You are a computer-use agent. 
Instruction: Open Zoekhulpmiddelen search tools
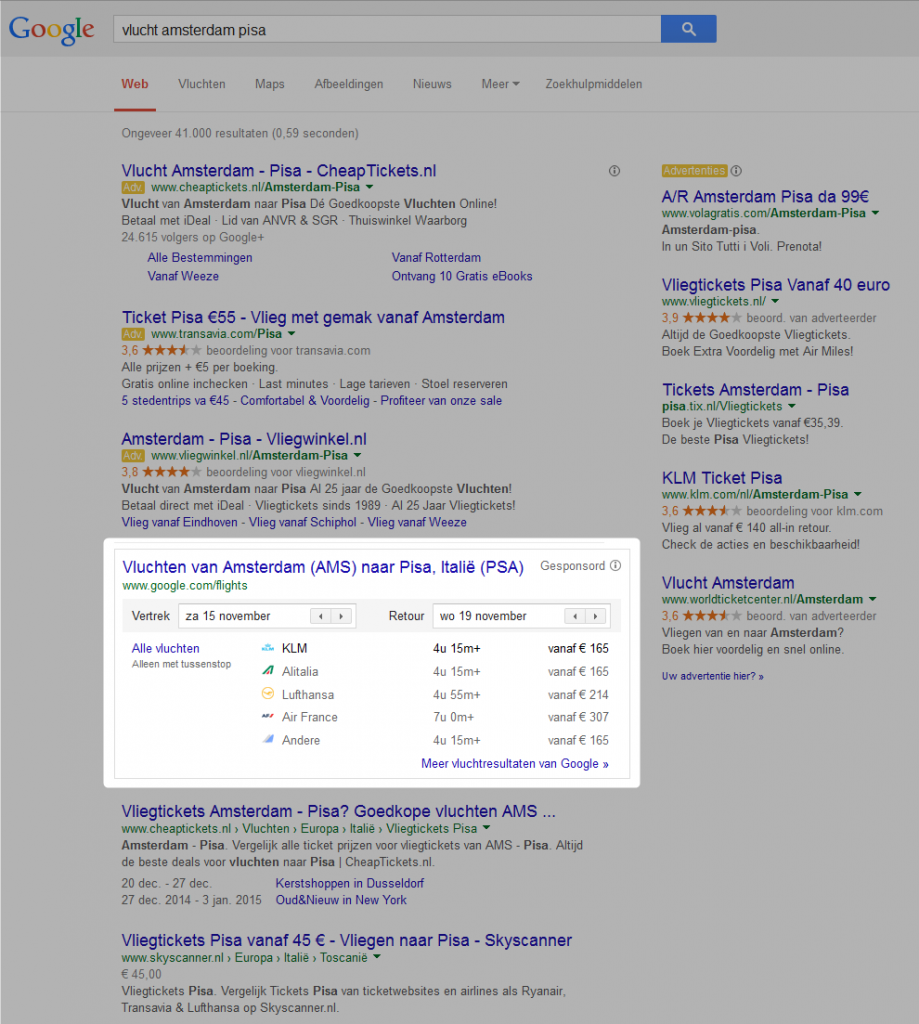pyautogui.click(x=594, y=84)
